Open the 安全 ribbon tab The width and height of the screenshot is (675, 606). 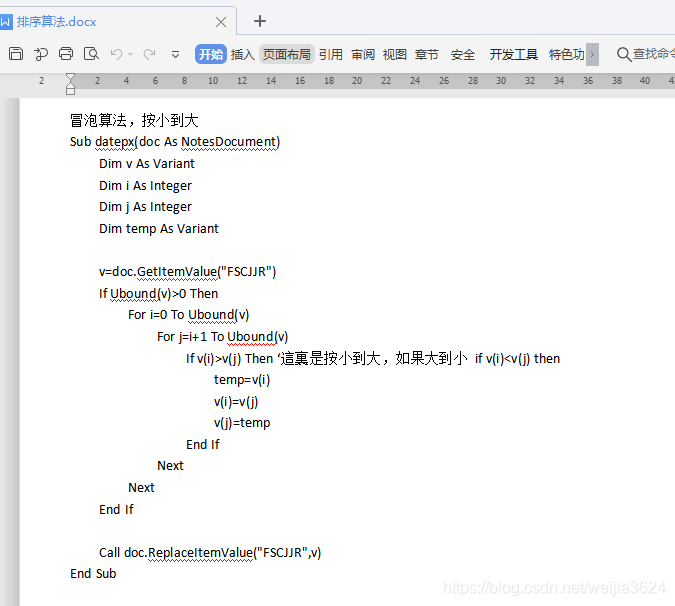coord(463,54)
